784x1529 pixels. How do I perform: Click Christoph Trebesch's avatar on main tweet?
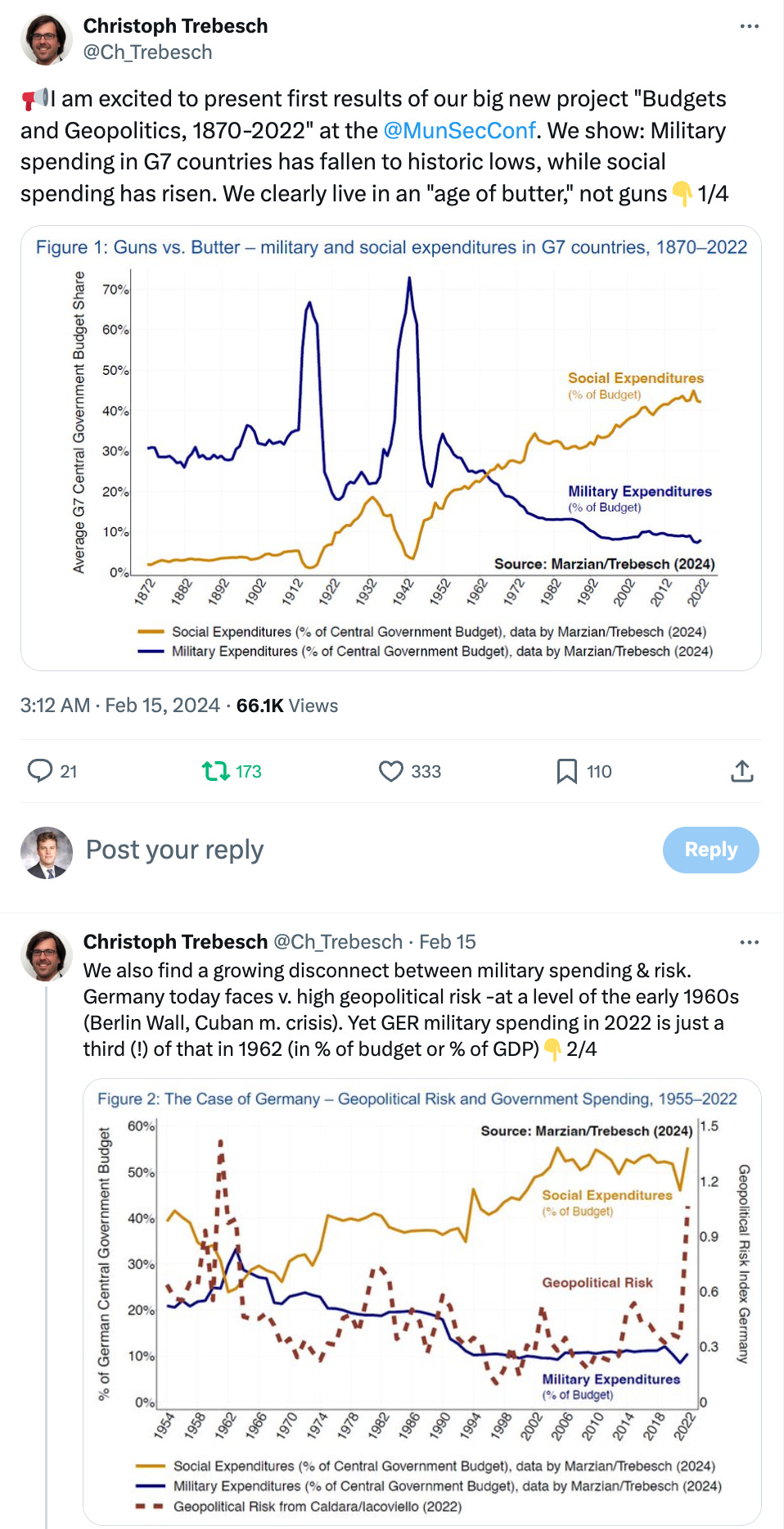pos(47,38)
